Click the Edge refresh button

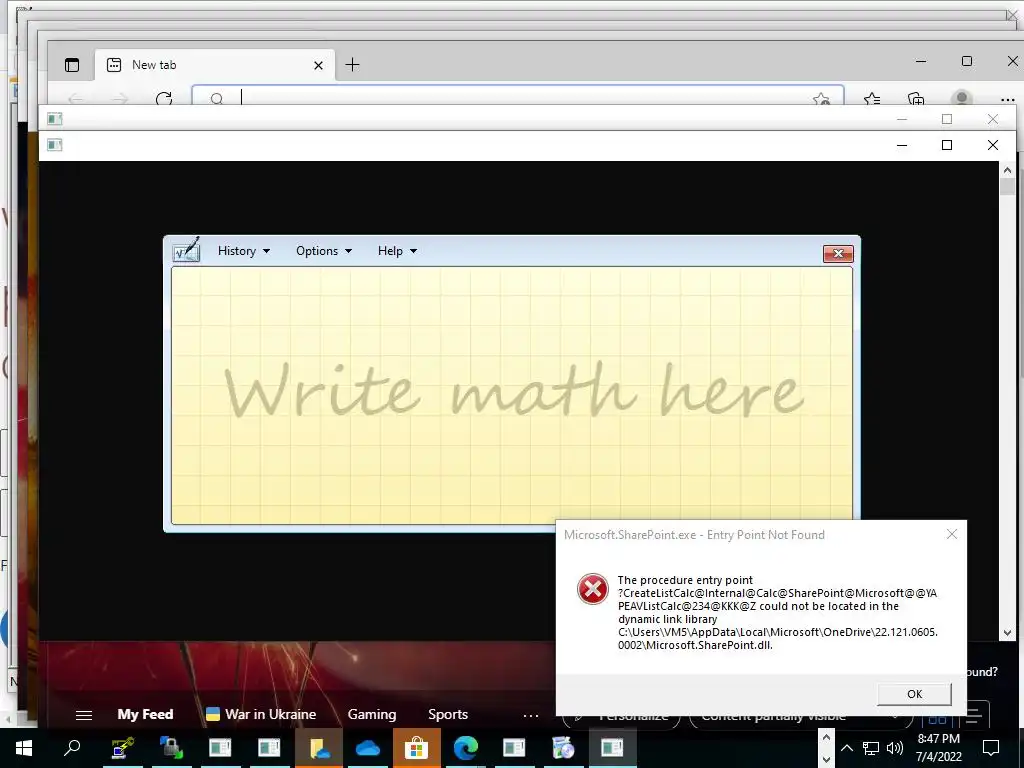[164, 99]
